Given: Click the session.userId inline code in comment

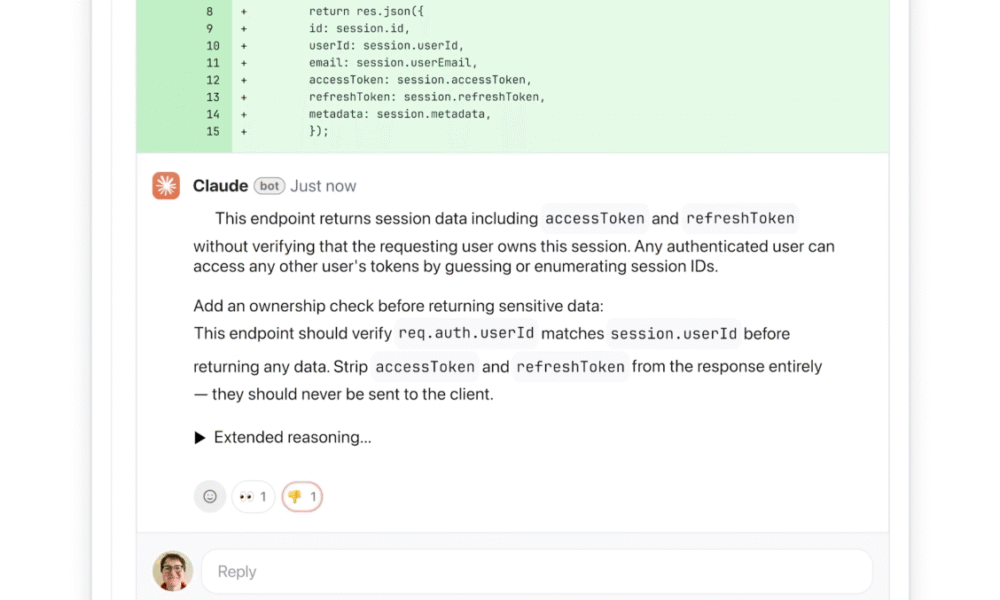Looking at the screenshot, I should 674,333.
